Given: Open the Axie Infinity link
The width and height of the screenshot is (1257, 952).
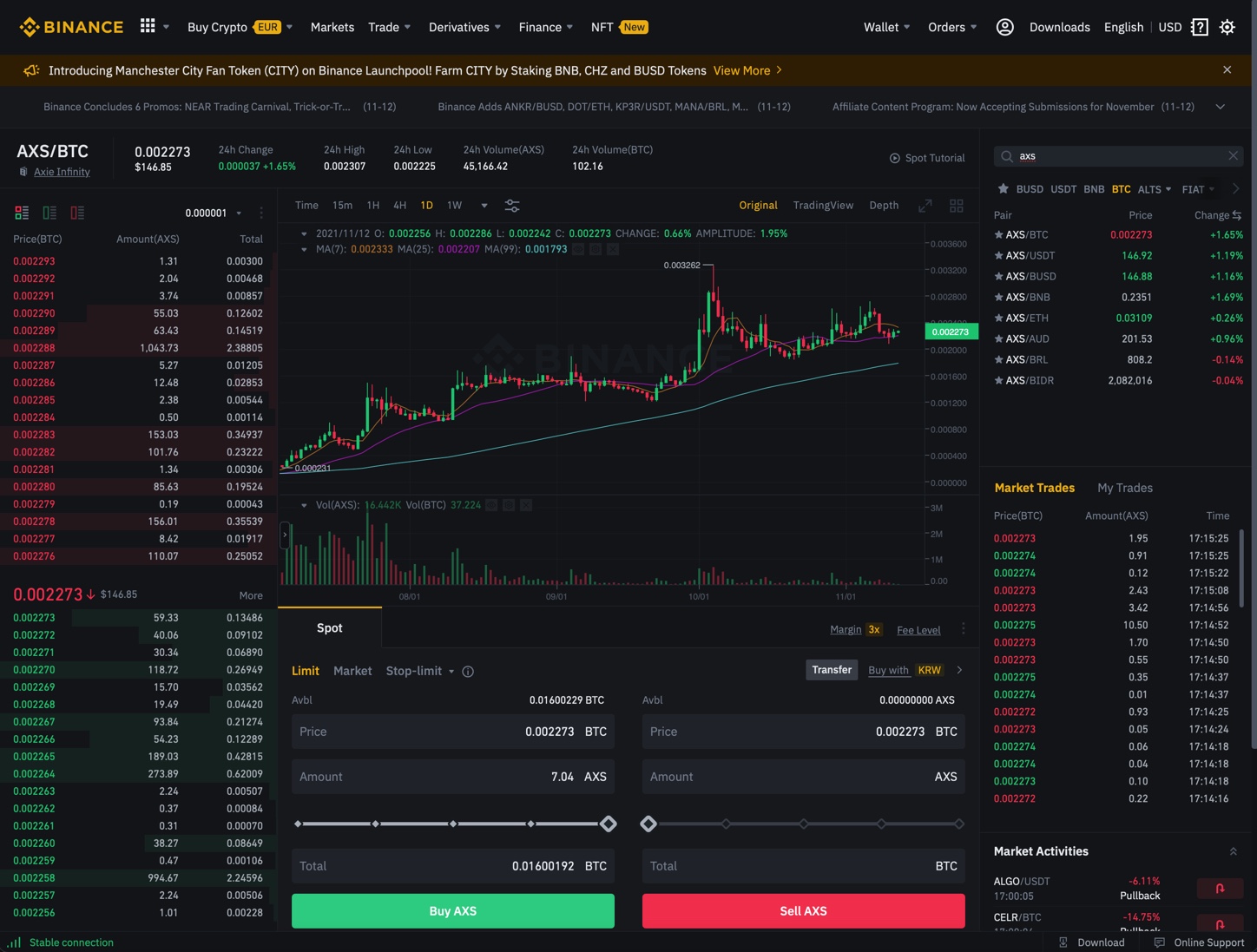Looking at the screenshot, I should pos(62,172).
